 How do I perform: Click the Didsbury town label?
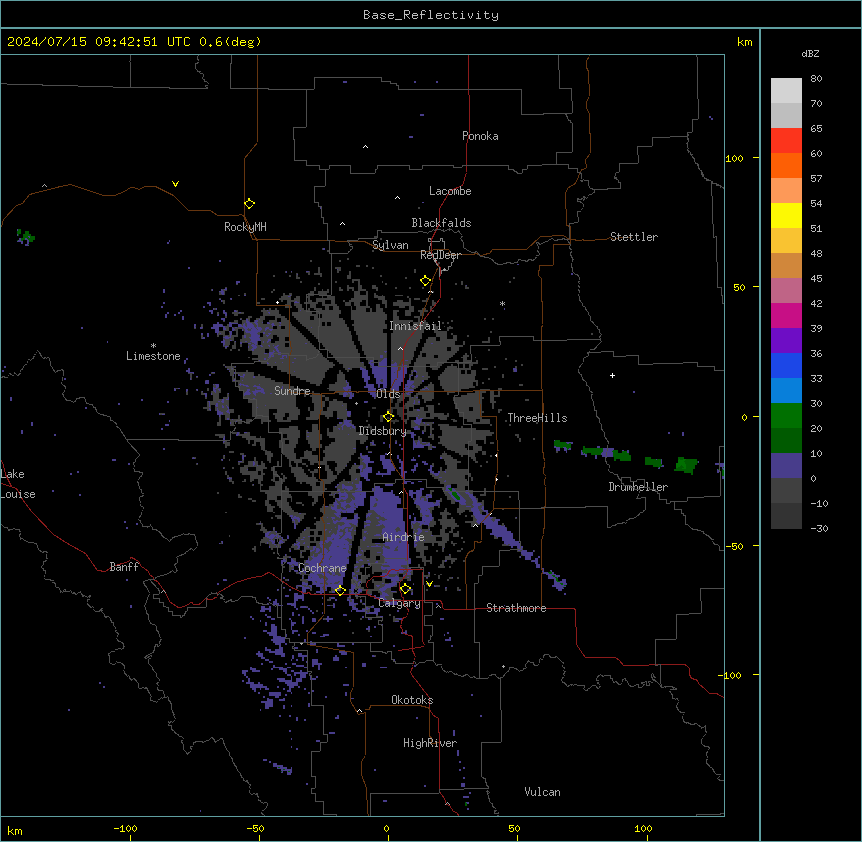pyautogui.click(x=382, y=431)
